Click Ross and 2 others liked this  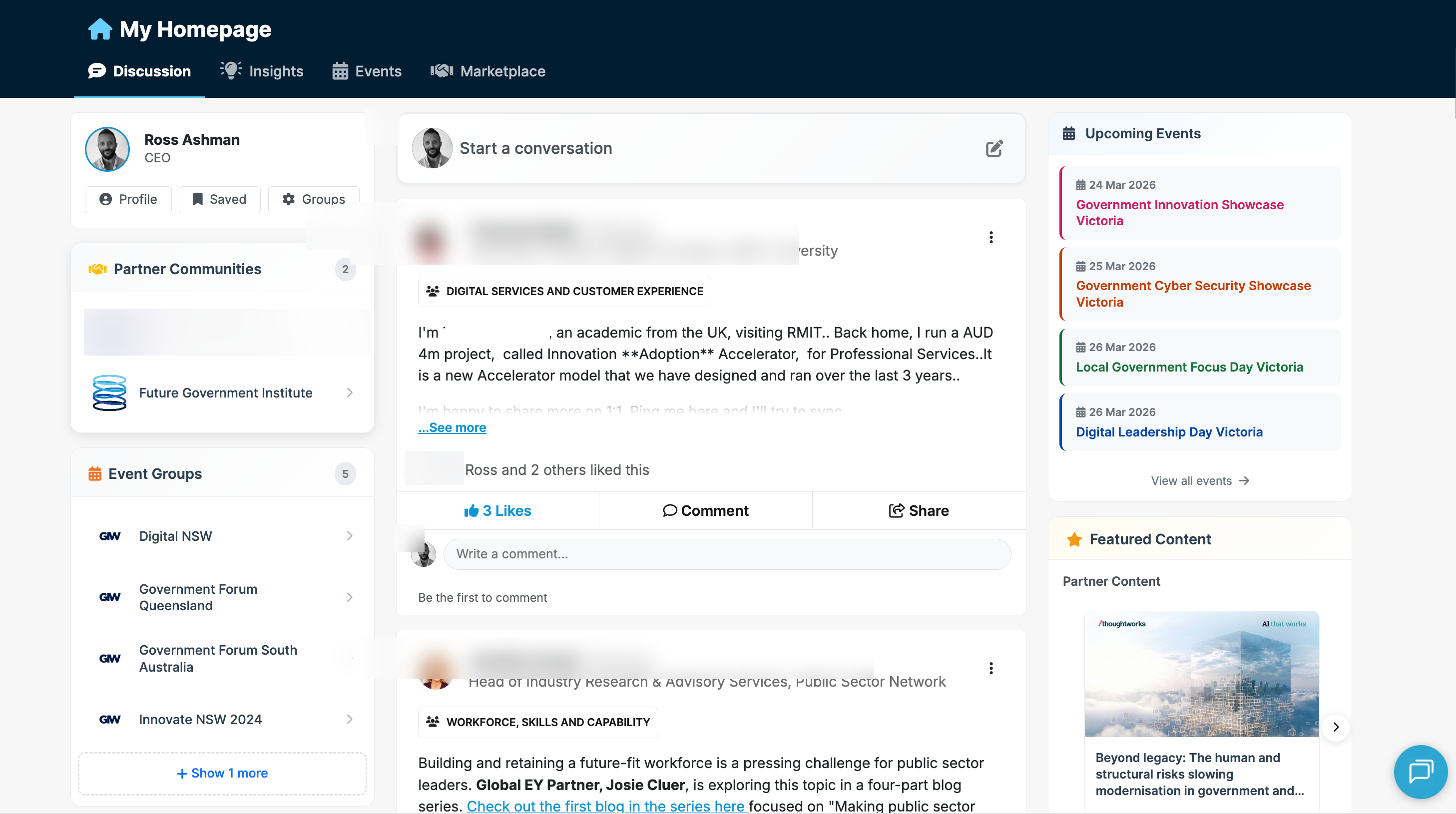pos(557,470)
